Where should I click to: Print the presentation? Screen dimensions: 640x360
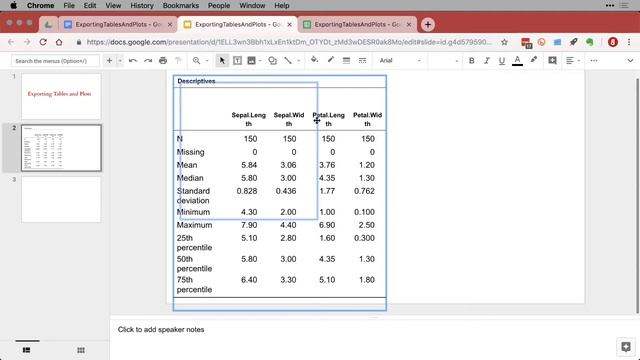163,60
